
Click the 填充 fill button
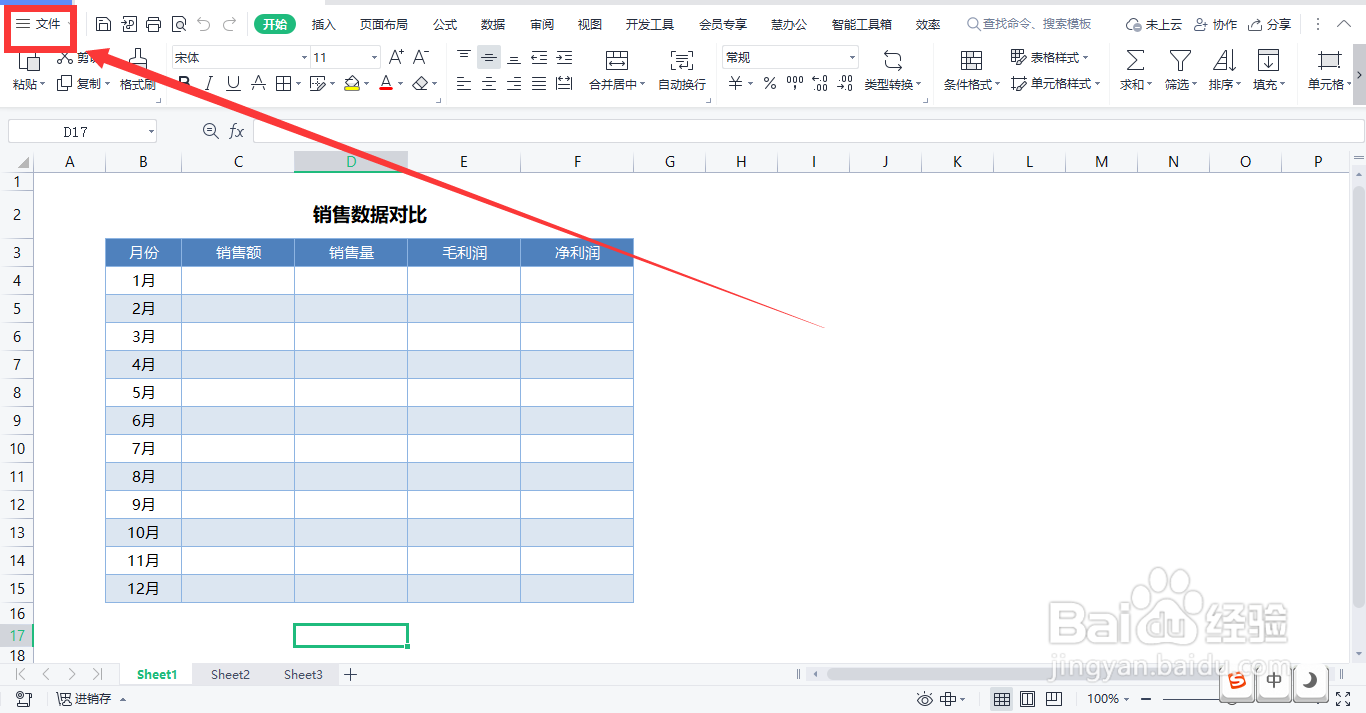click(x=1269, y=70)
